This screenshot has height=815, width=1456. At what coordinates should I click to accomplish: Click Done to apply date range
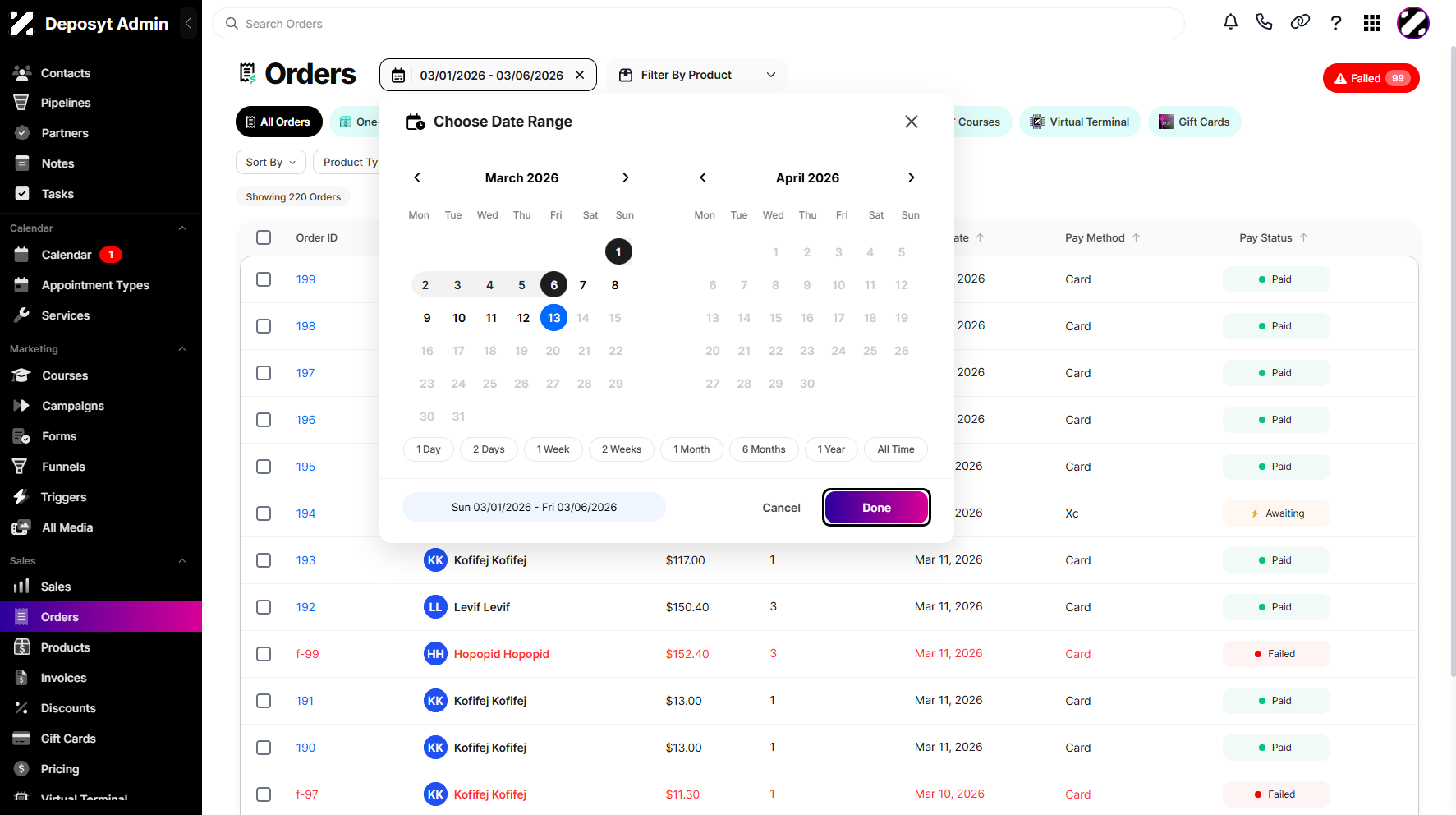pyautogui.click(x=876, y=508)
